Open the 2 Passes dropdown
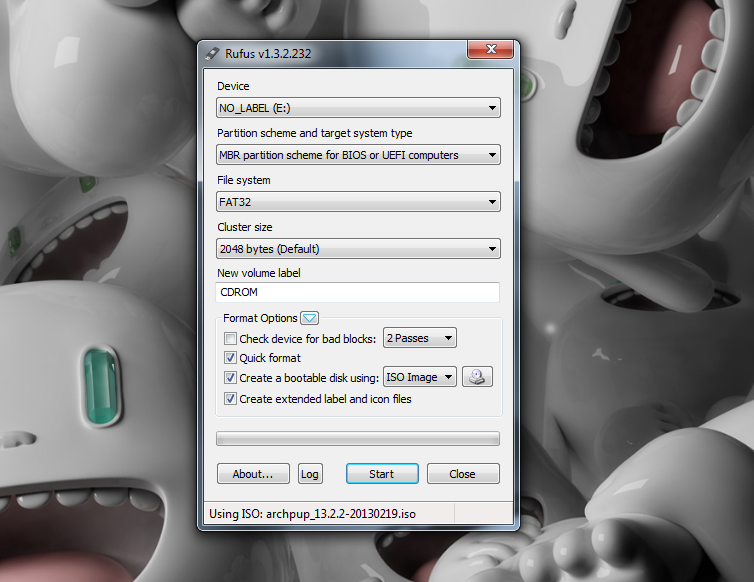 click(x=419, y=338)
